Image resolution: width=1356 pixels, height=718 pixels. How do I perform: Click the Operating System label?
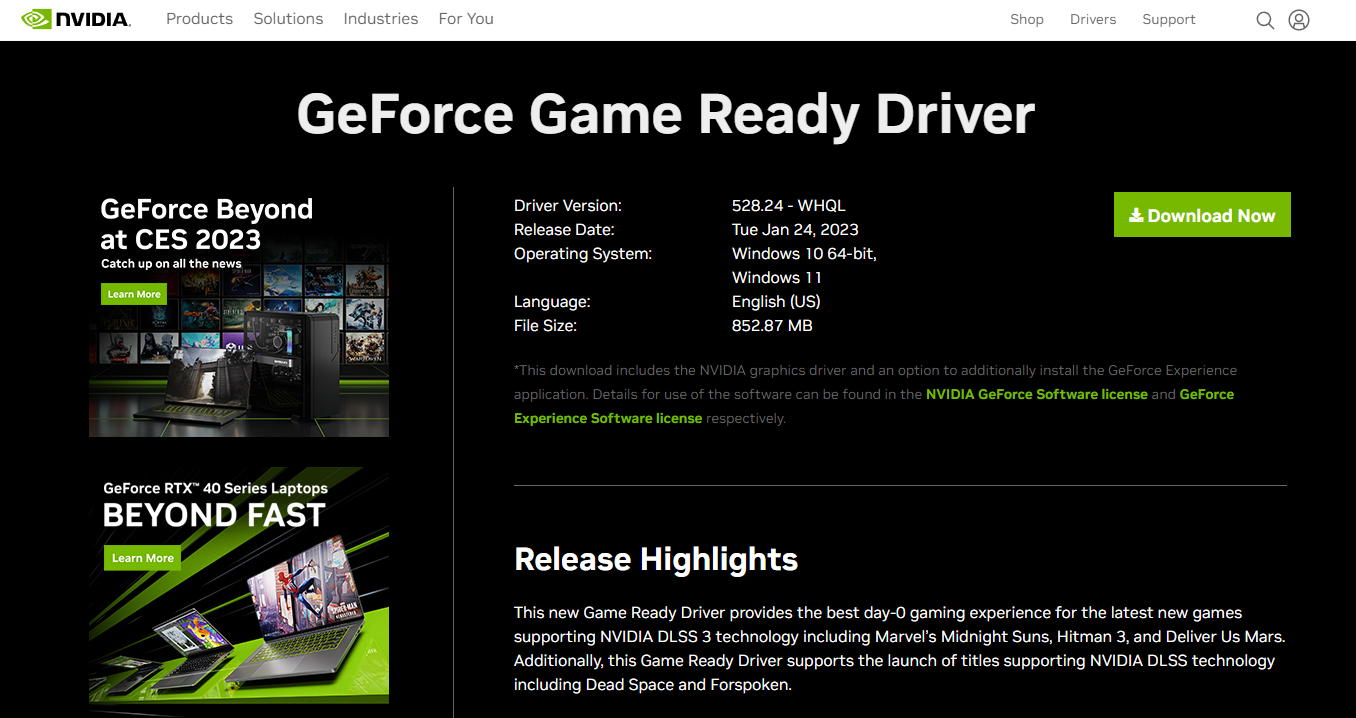tap(583, 253)
